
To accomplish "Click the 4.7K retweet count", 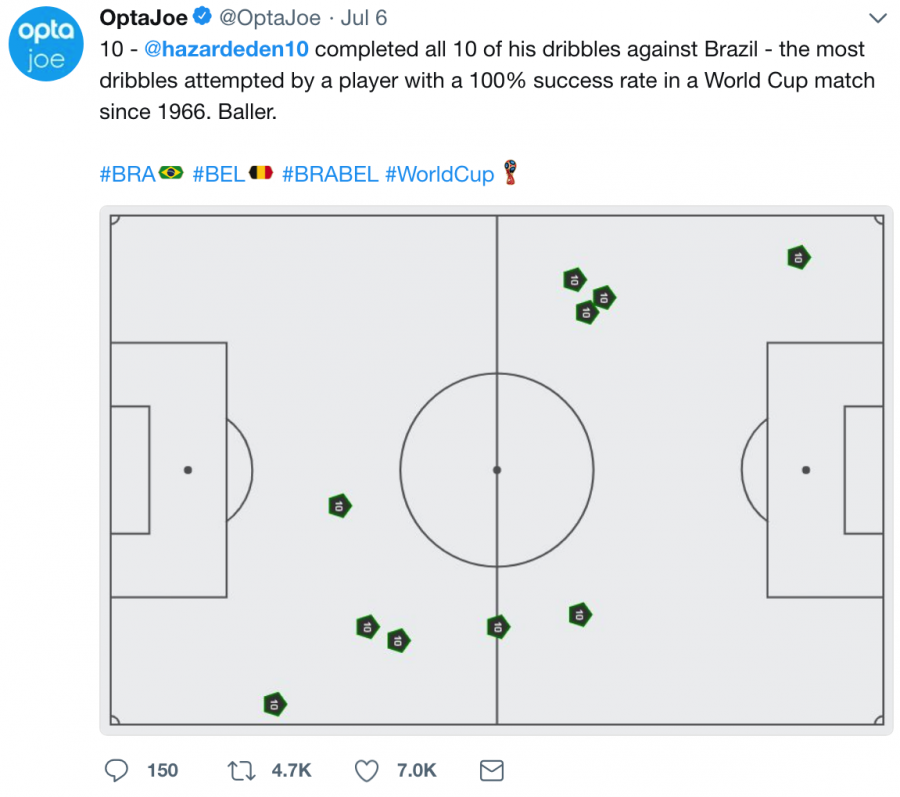I will pos(291,769).
